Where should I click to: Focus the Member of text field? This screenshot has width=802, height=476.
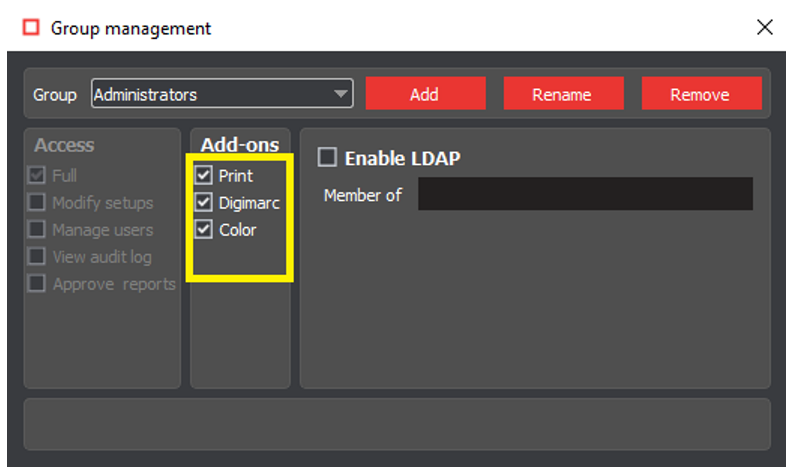coord(585,194)
